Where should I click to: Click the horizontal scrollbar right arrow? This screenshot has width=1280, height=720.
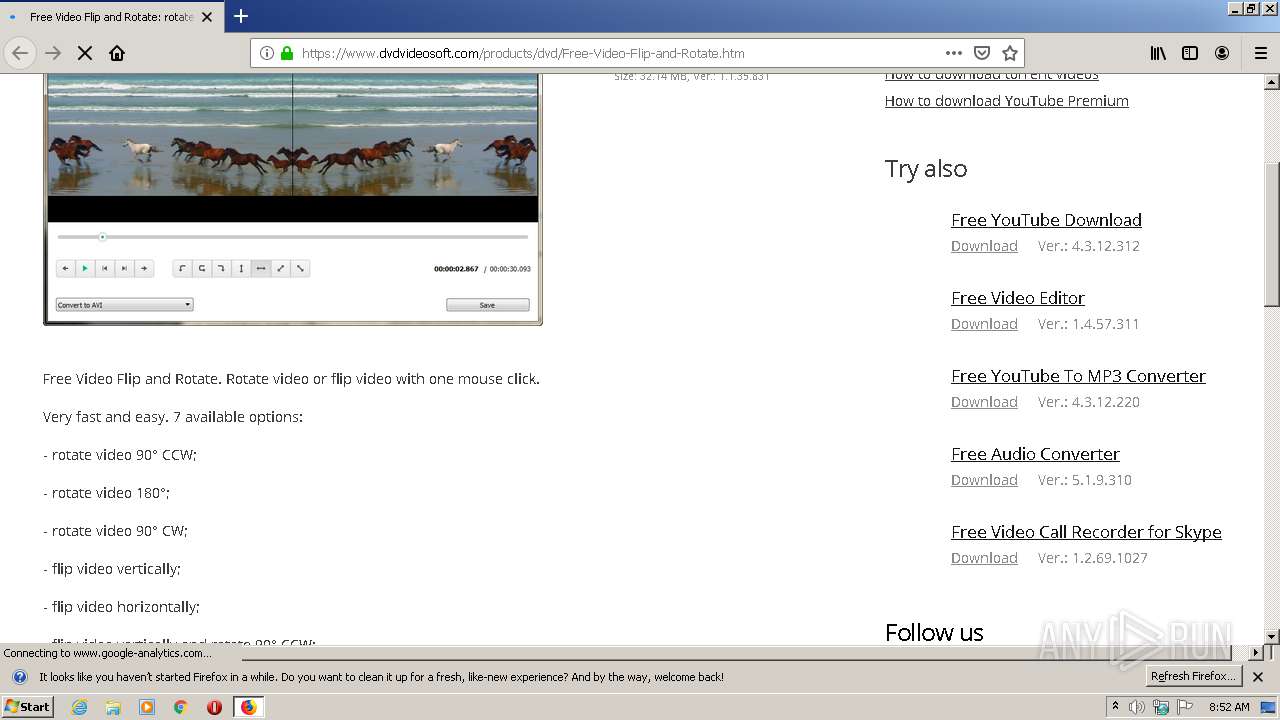pos(1256,652)
